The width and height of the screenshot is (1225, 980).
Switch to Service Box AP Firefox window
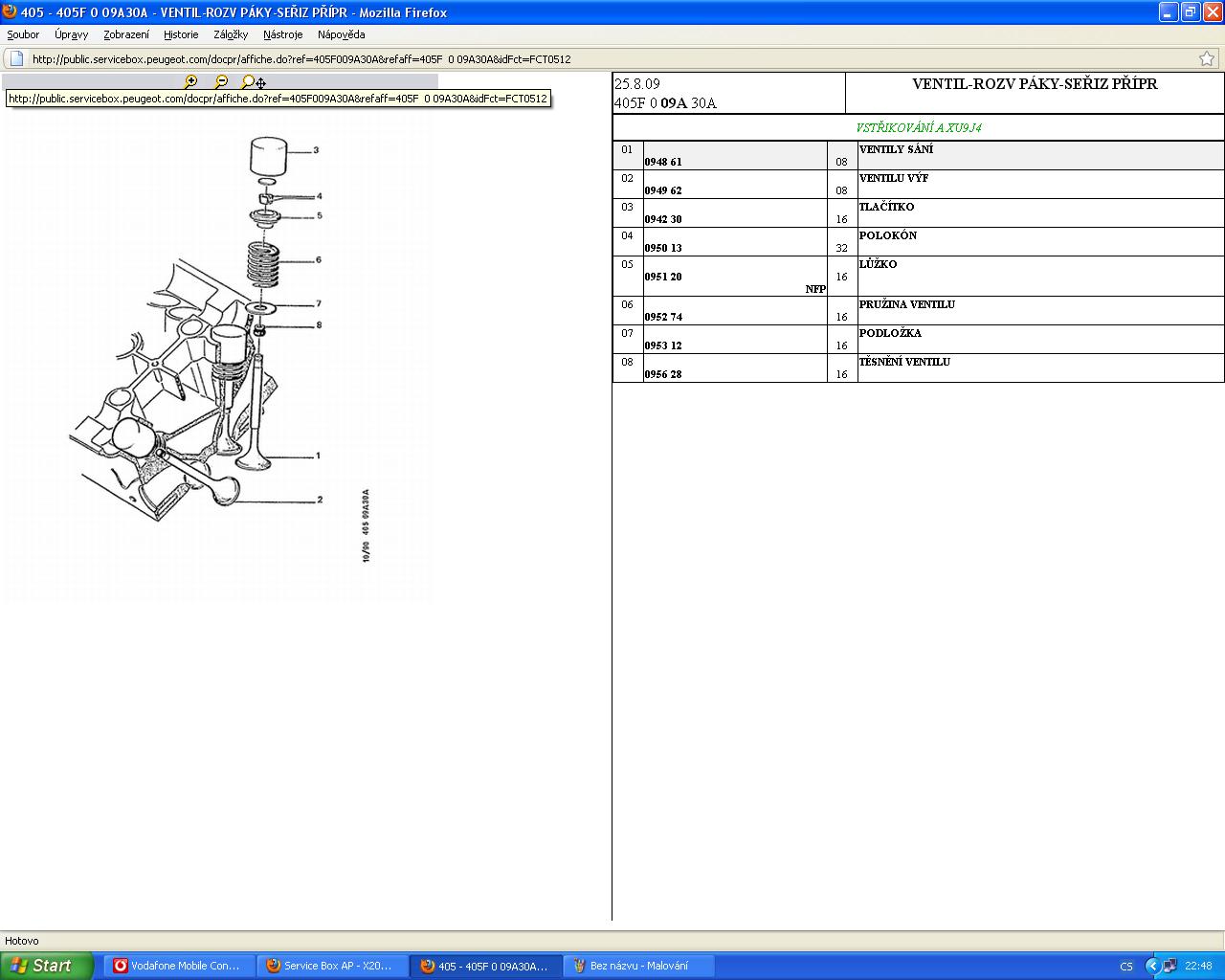tap(331, 966)
